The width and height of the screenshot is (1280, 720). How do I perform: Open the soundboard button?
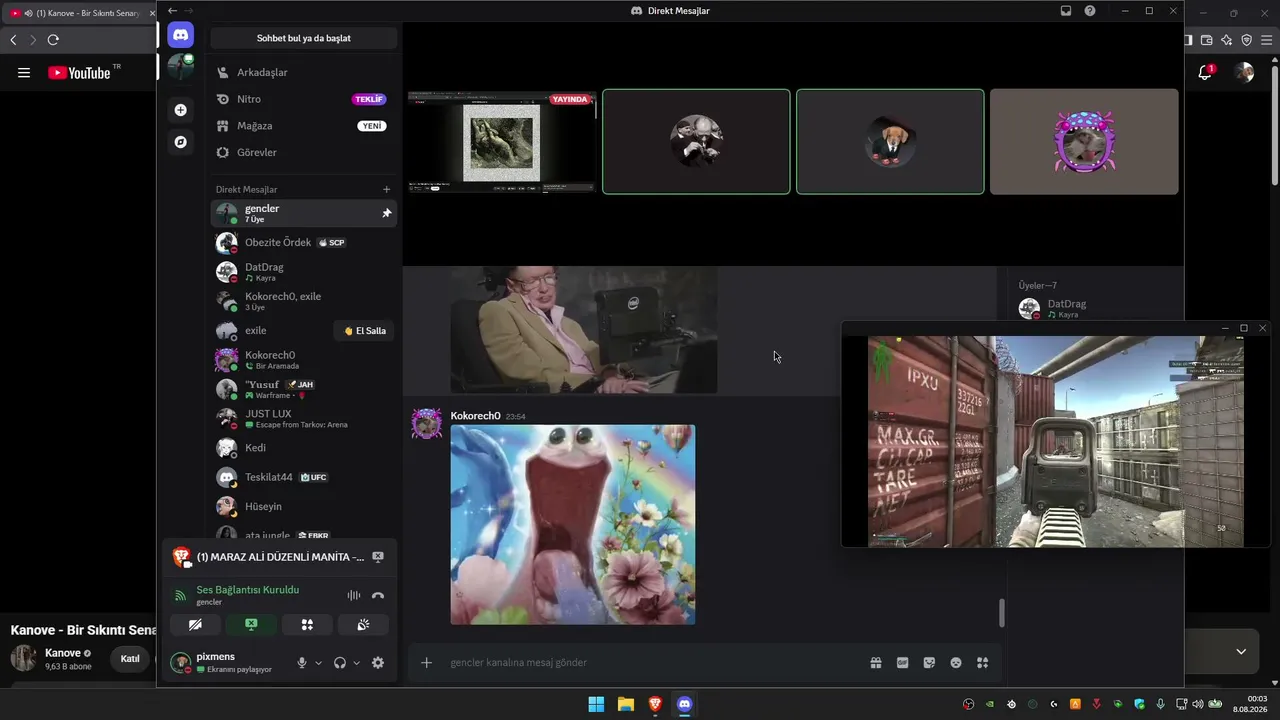tap(363, 625)
